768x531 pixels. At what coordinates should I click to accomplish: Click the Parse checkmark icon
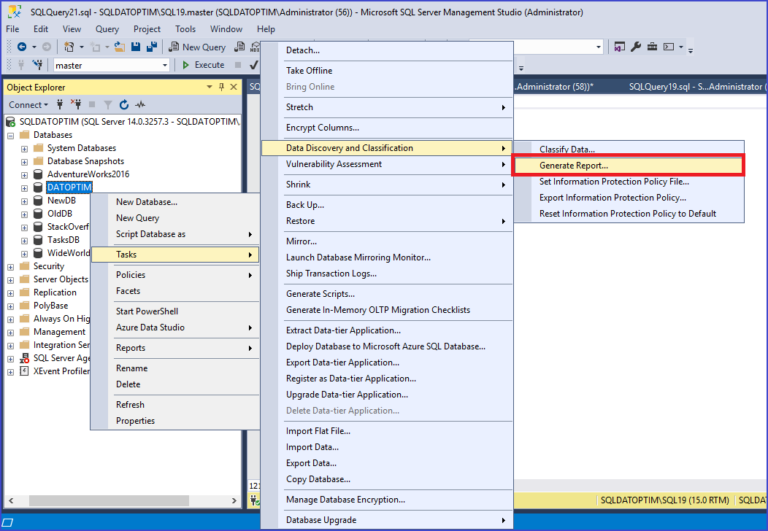(x=254, y=65)
